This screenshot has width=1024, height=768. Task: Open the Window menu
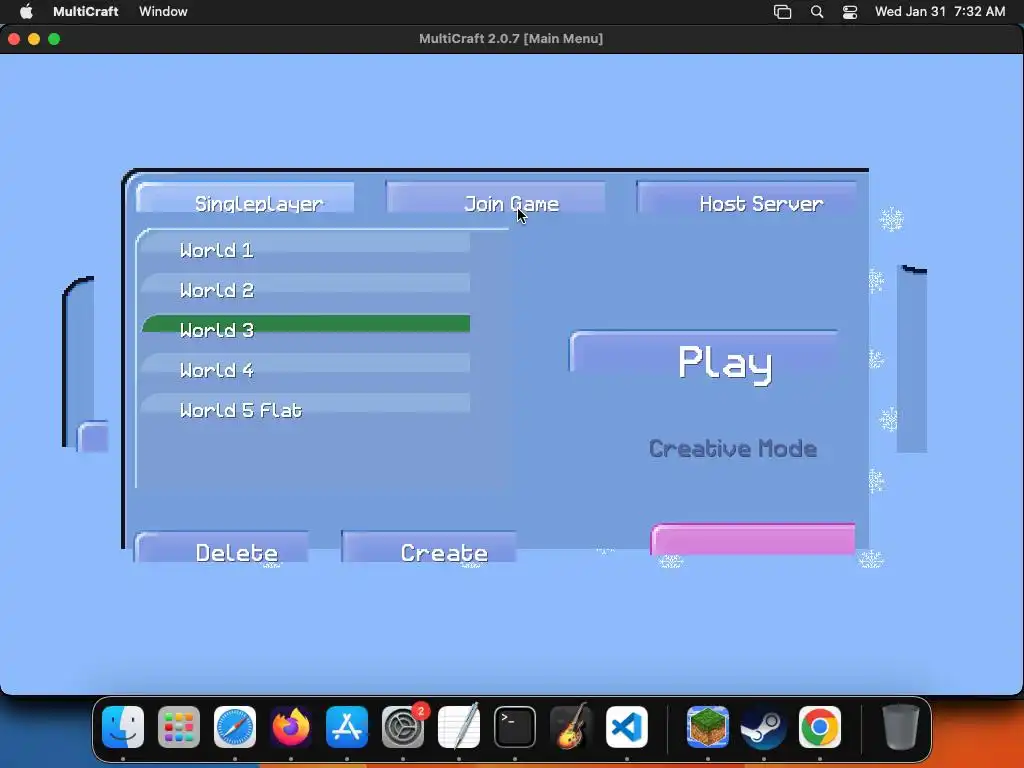pos(163,11)
